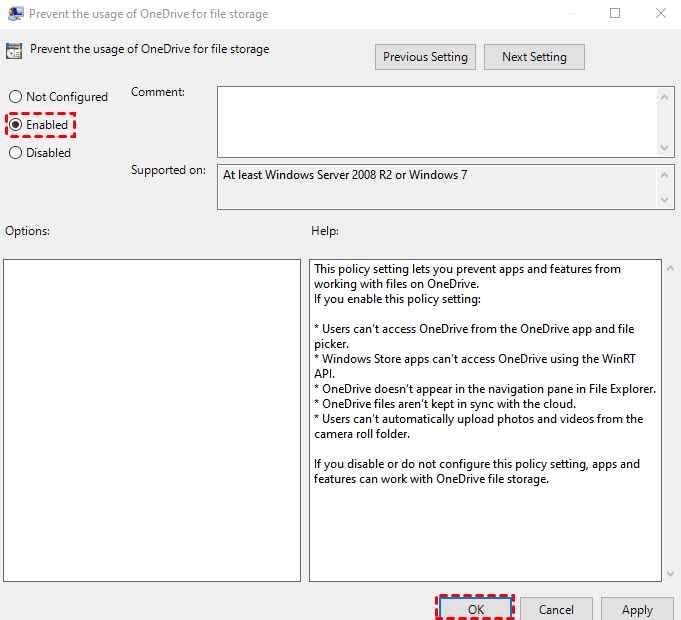Click the Supported on text field
Viewport: 681px width, 620px height.
coord(437,187)
